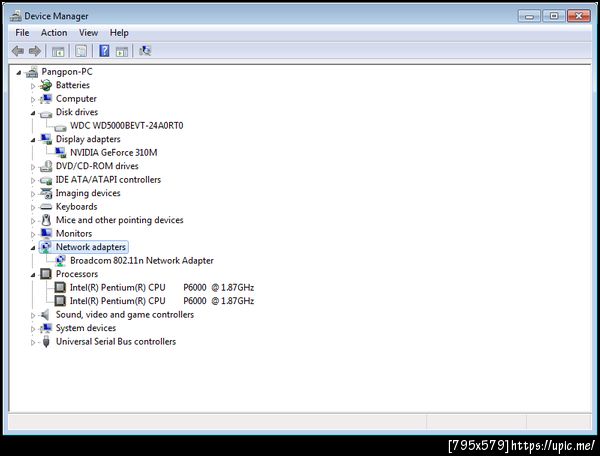Click the Show/Hide Console Tree toolbar icon

coord(58,51)
